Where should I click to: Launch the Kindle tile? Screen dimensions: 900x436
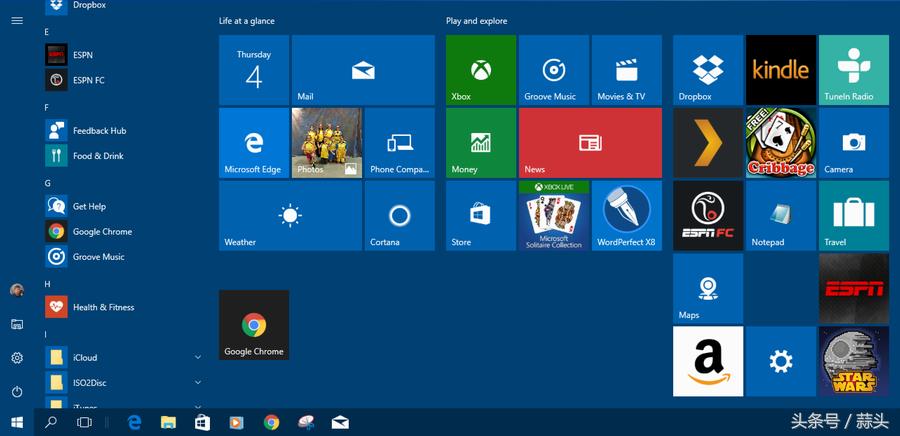(x=781, y=70)
